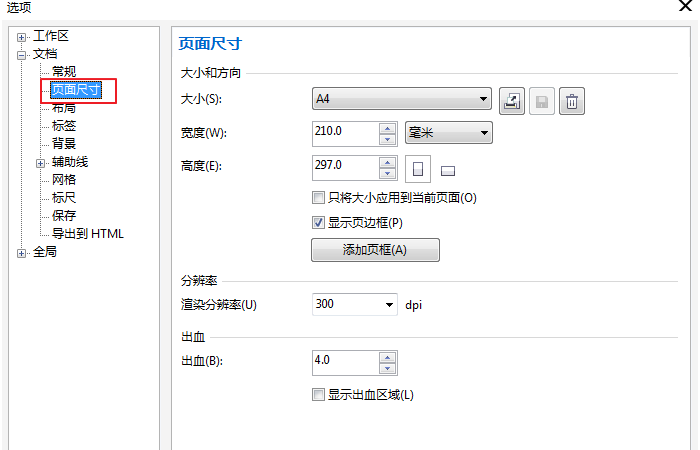Enable the 显示出血区域 checkbox
This screenshot has height=450, width=700.
point(319,395)
